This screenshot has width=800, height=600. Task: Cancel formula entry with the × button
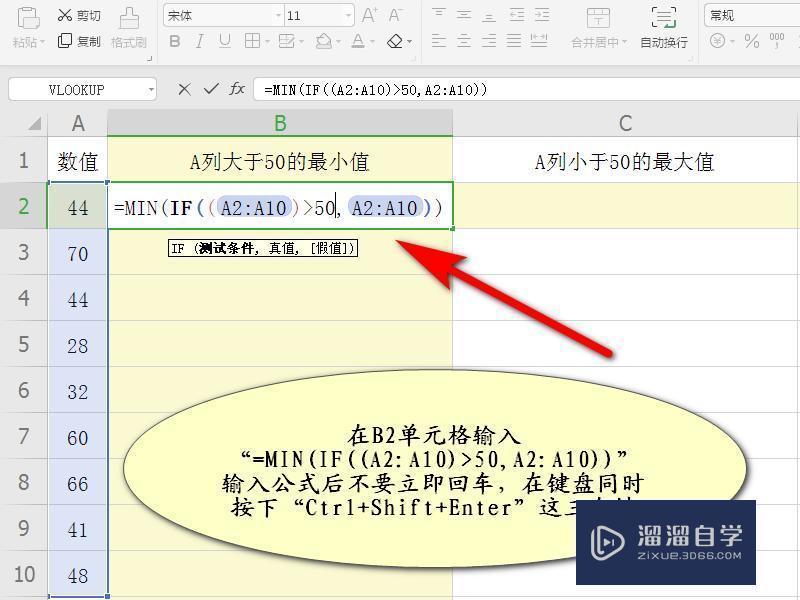(186, 89)
